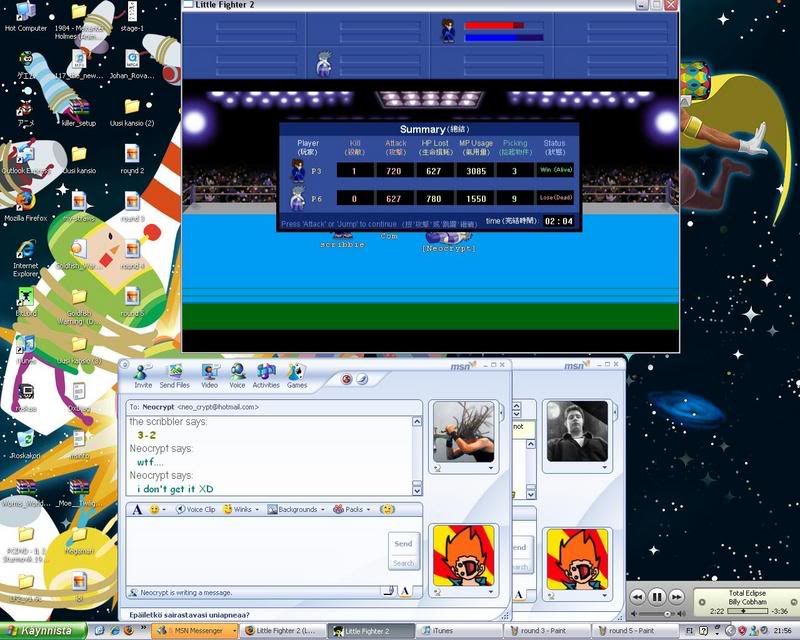Image resolution: width=800 pixels, height=640 pixels.
Task: Start a Video call with Neocrypt
Action: coord(209,374)
